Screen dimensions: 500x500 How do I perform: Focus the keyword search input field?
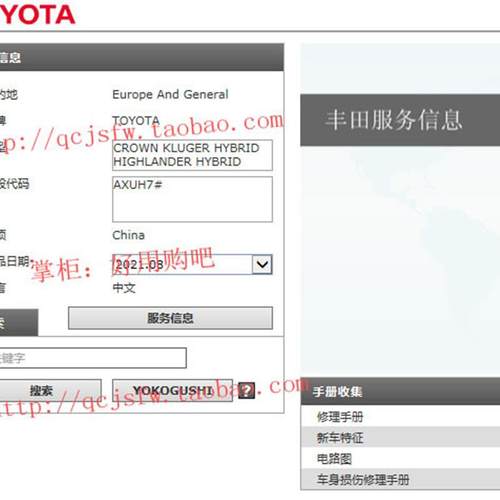pyautogui.click(x=93, y=358)
